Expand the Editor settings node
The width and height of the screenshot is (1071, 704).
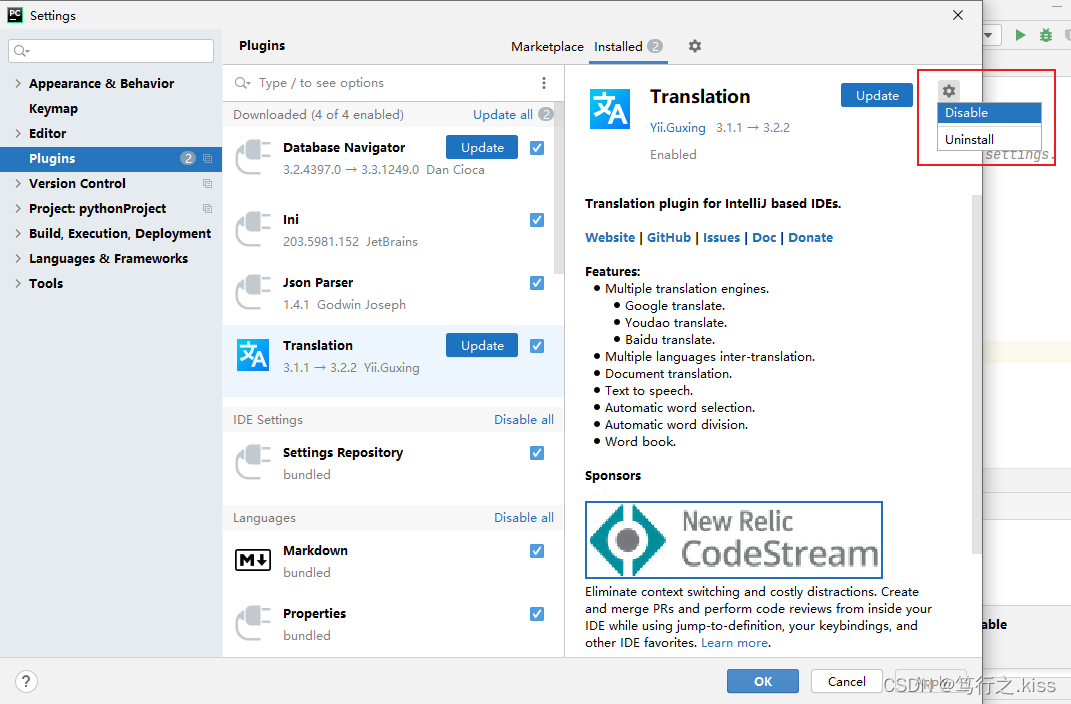pos(18,133)
